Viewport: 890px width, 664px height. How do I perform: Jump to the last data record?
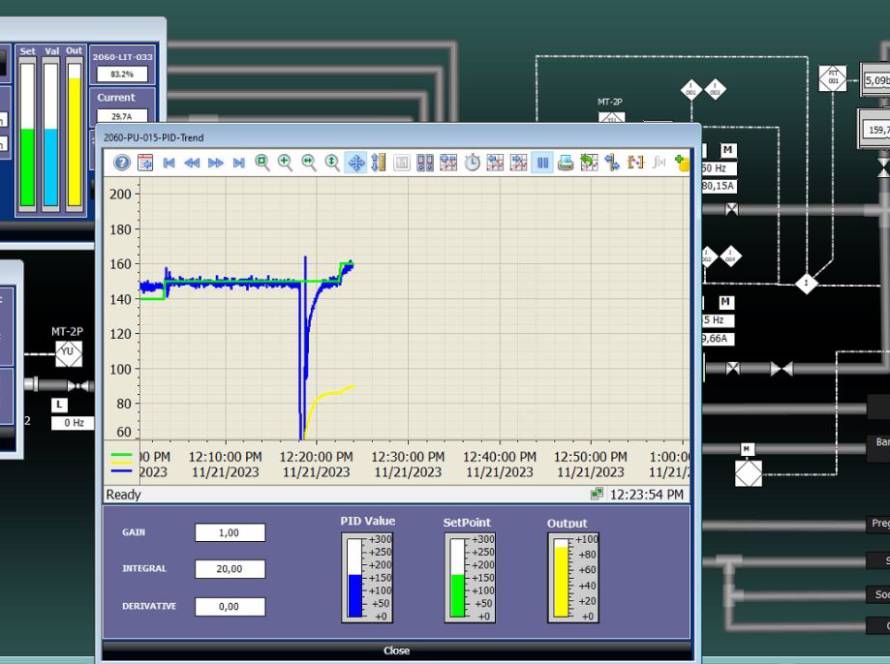click(238, 163)
